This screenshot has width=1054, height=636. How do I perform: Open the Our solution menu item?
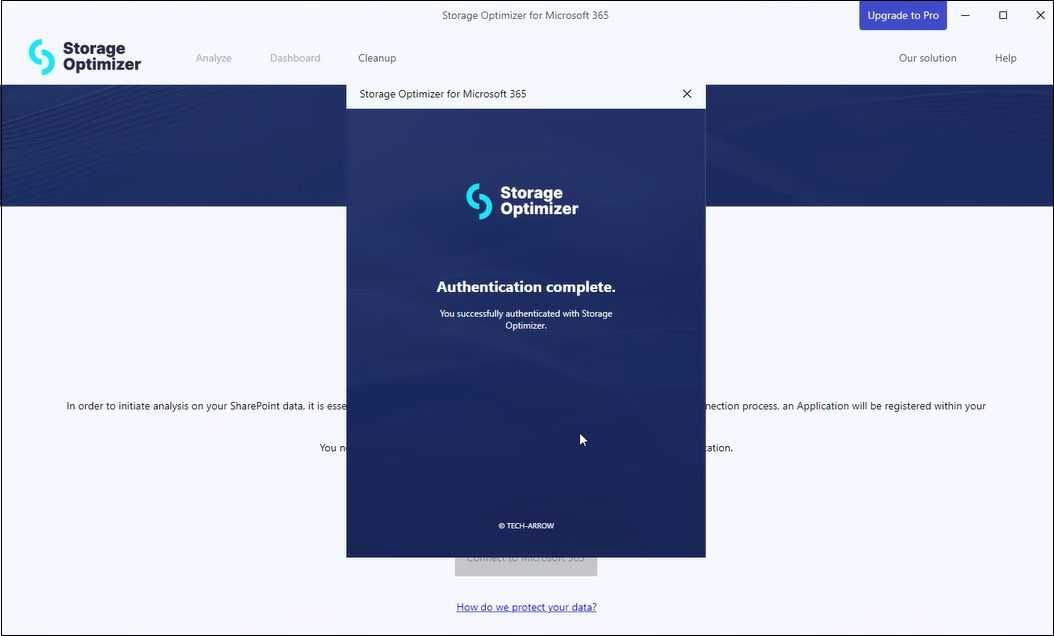928,58
